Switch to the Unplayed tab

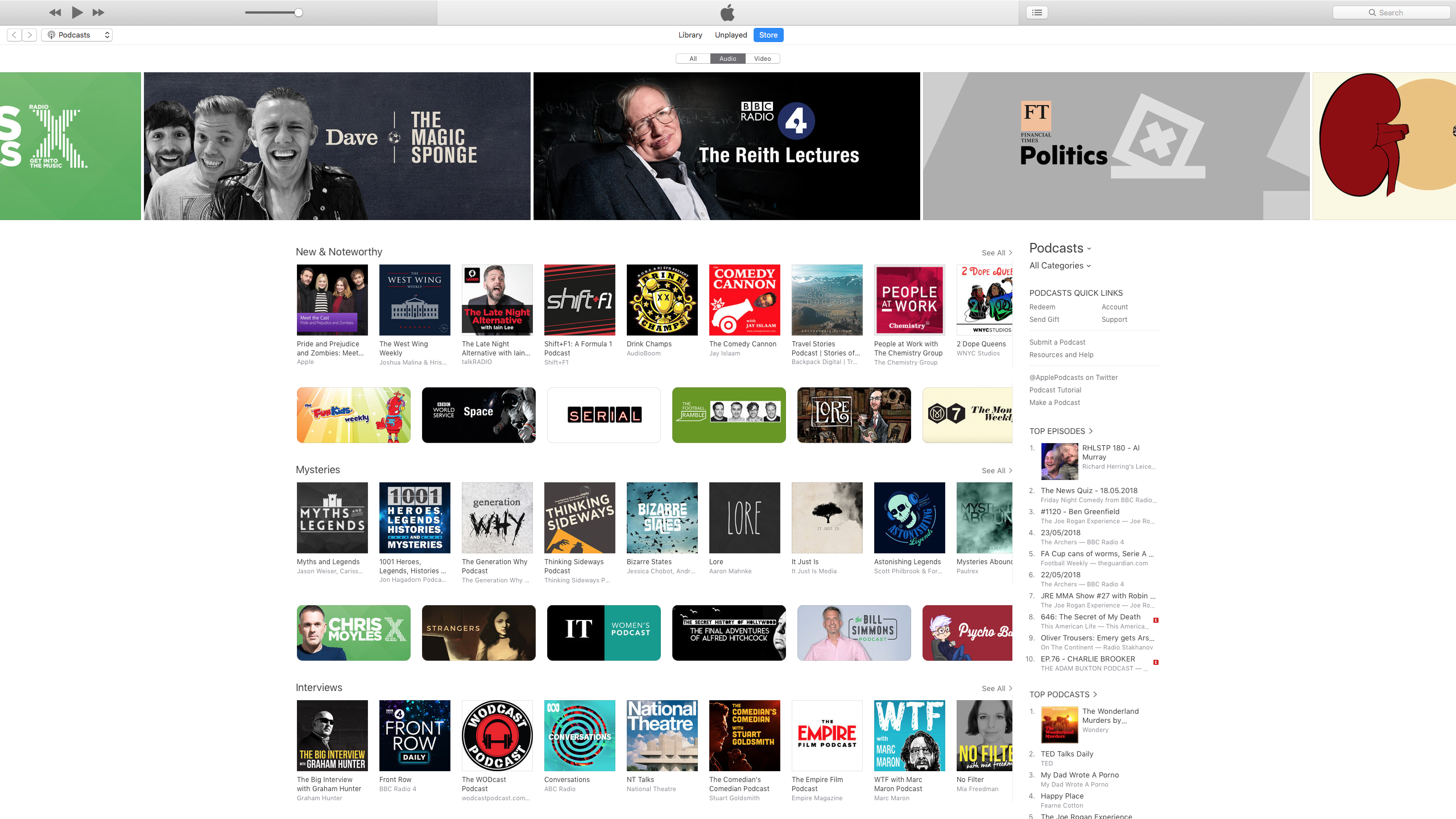click(x=731, y=35)
